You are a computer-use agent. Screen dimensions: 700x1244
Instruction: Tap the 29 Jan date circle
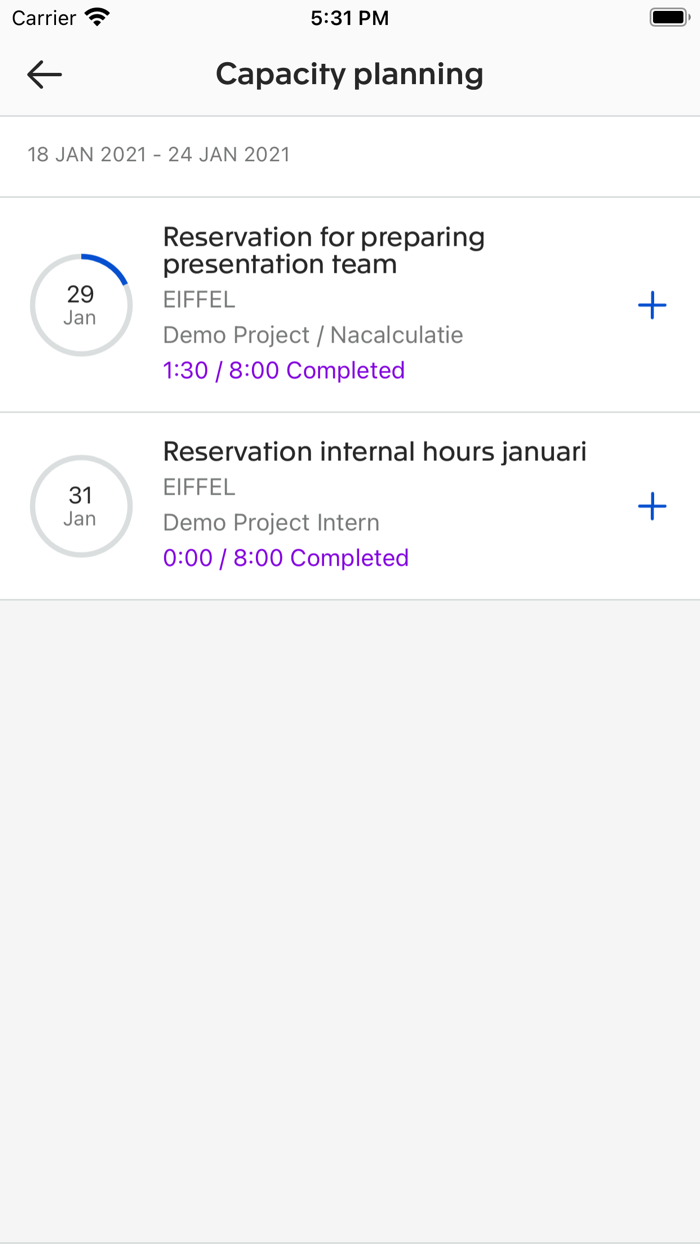coord(81,305)
